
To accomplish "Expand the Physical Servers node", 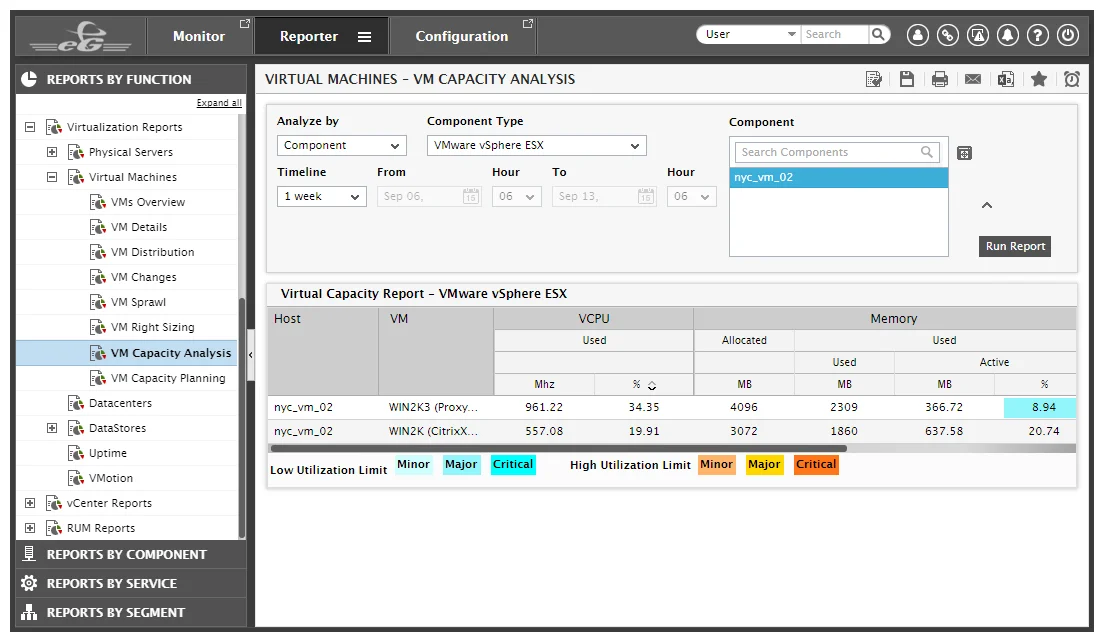I will (52, 152).
